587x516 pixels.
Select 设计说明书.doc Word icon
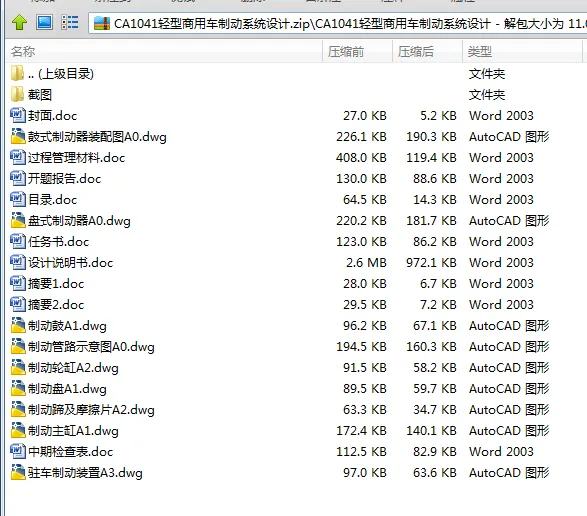pyautogui.click(x=17, y=262)
